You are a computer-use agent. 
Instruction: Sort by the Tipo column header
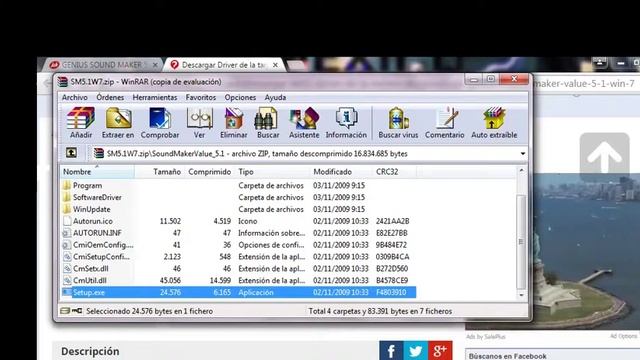pyautogui.click(x=272, y=172)
